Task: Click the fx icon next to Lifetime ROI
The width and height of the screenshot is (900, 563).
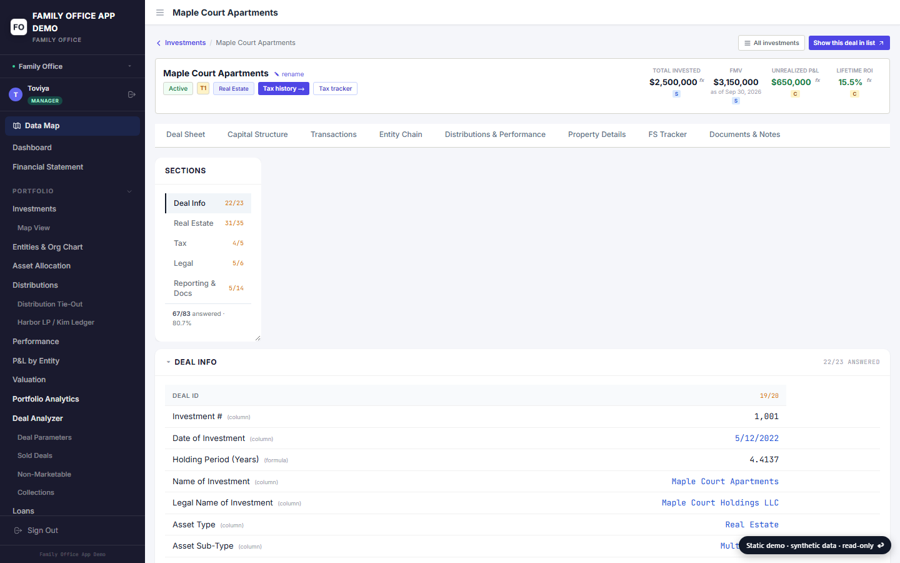Action: (x=869, y=80)
